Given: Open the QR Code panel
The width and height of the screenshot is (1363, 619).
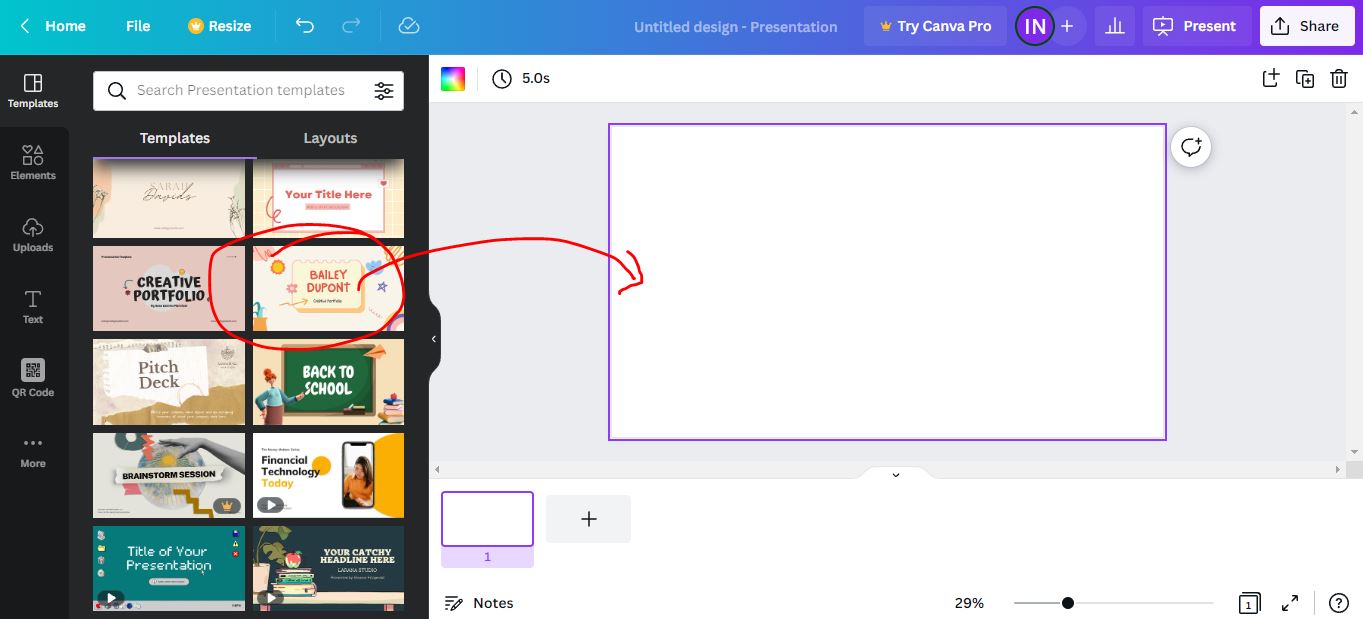Looking at the screenshot, I should (33, 377).
